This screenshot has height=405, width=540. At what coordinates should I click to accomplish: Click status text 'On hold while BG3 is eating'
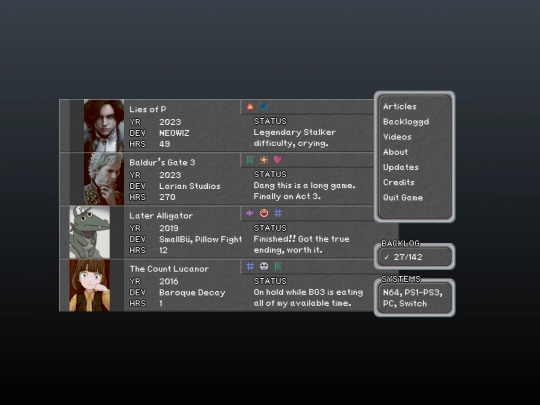[x=308, y=292]
